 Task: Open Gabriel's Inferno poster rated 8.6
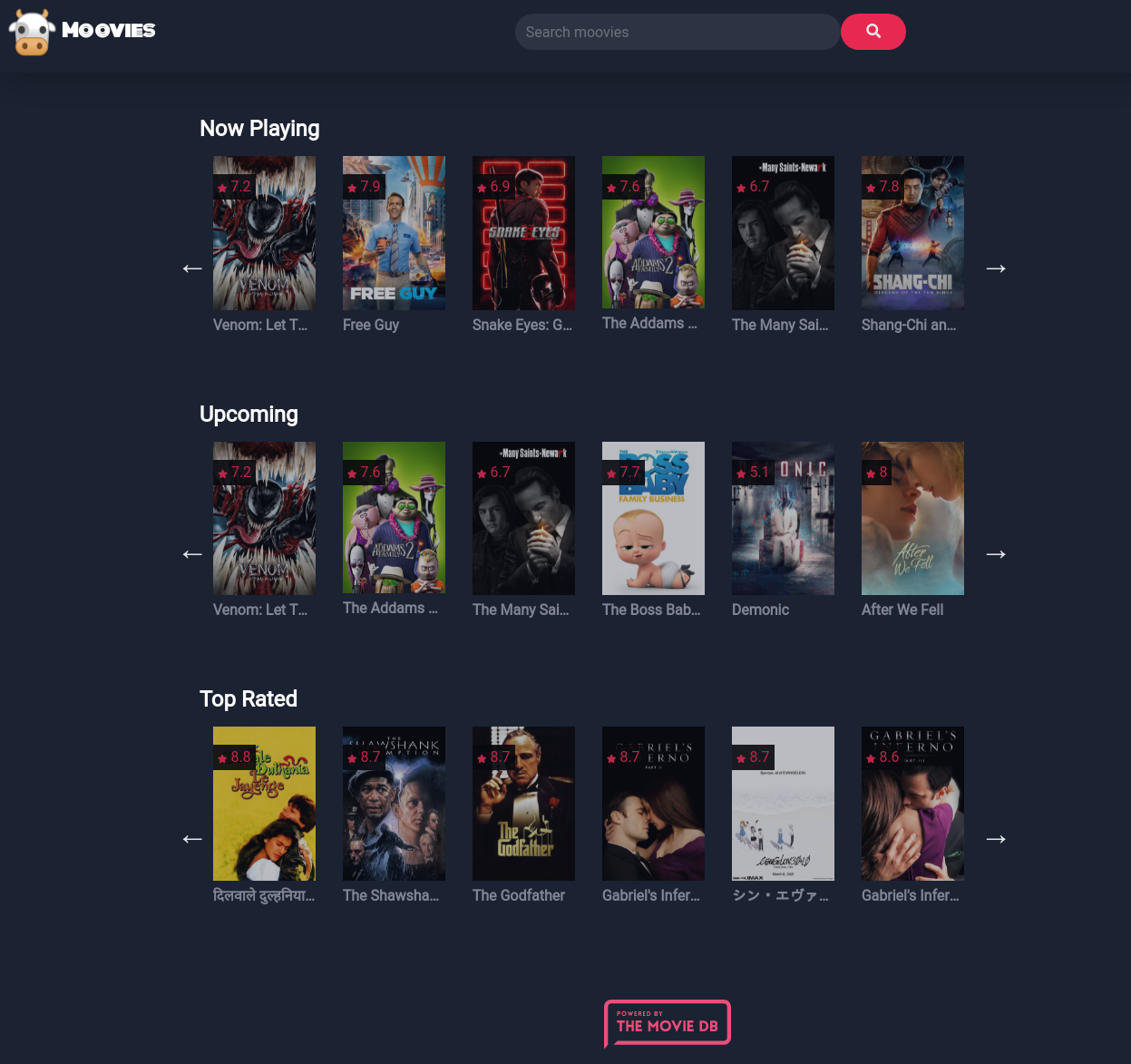click(912, 804)
